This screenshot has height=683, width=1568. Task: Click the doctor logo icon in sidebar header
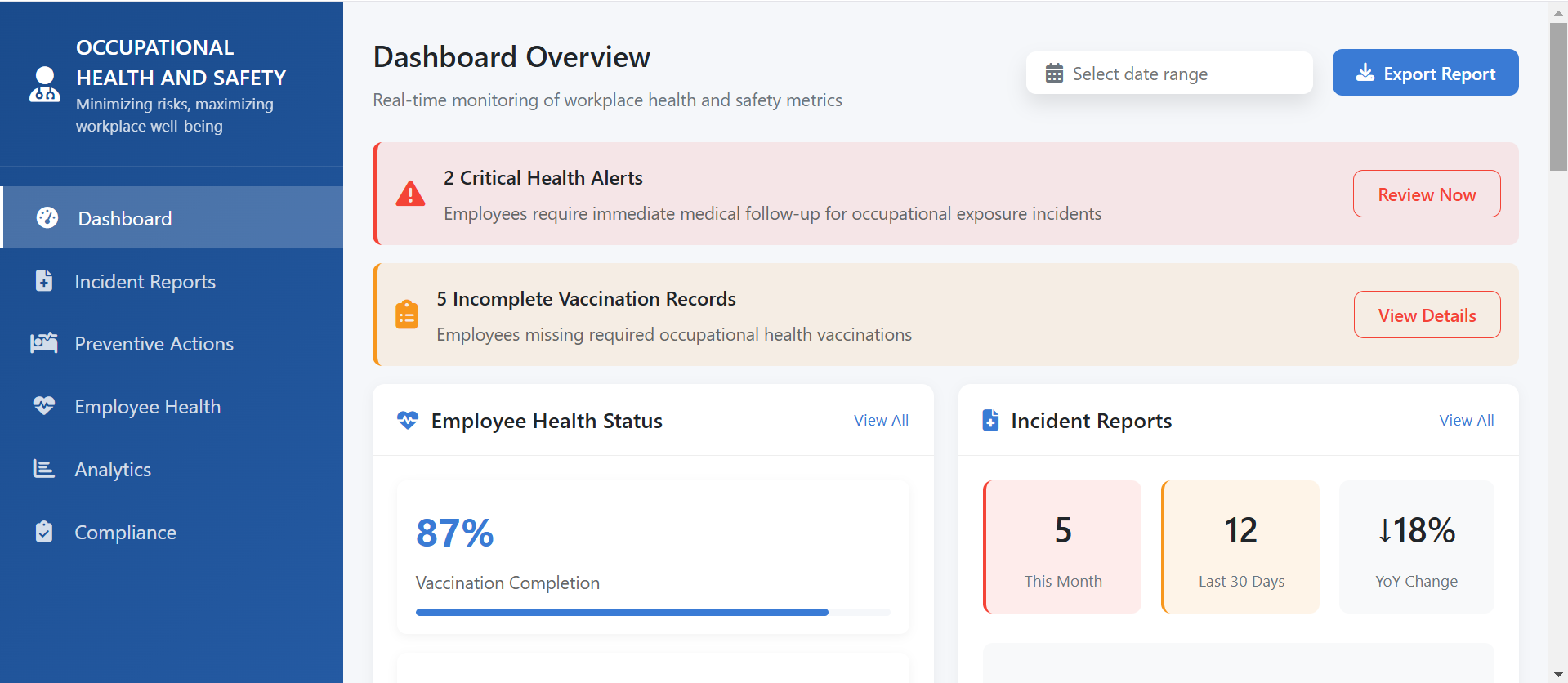point(45,84)
